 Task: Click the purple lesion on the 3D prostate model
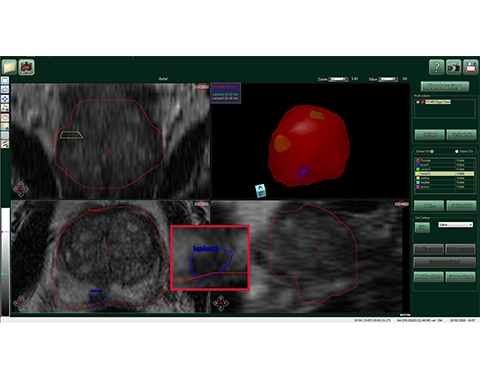[304, 172]
